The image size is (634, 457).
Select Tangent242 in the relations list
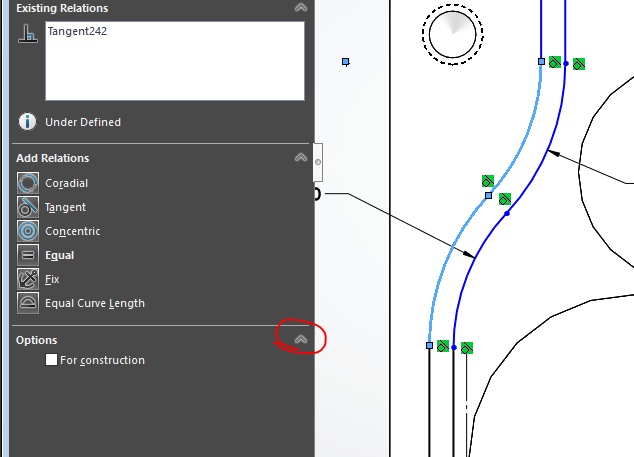click(77, 31)
